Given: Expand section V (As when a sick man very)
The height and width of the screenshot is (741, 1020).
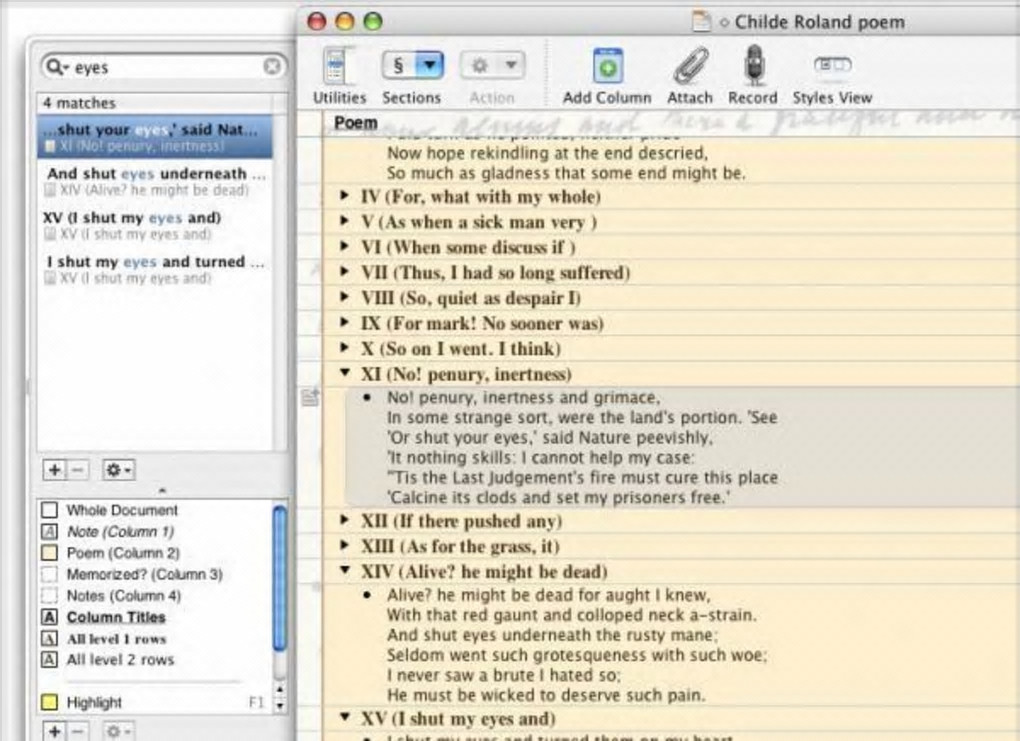Looking at the screenshot, I should click(345, 220).
